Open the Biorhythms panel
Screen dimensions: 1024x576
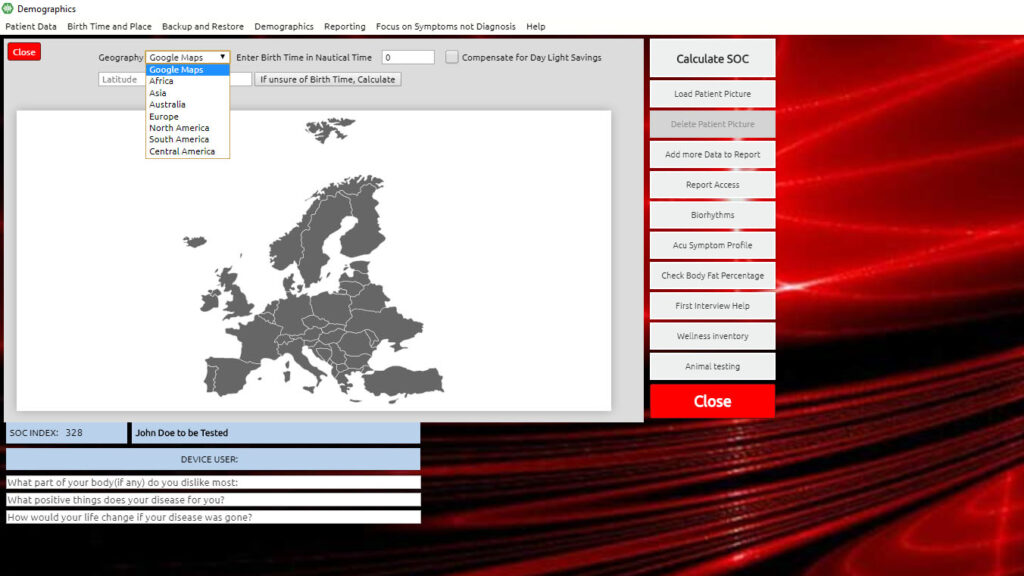click(712, 215)
